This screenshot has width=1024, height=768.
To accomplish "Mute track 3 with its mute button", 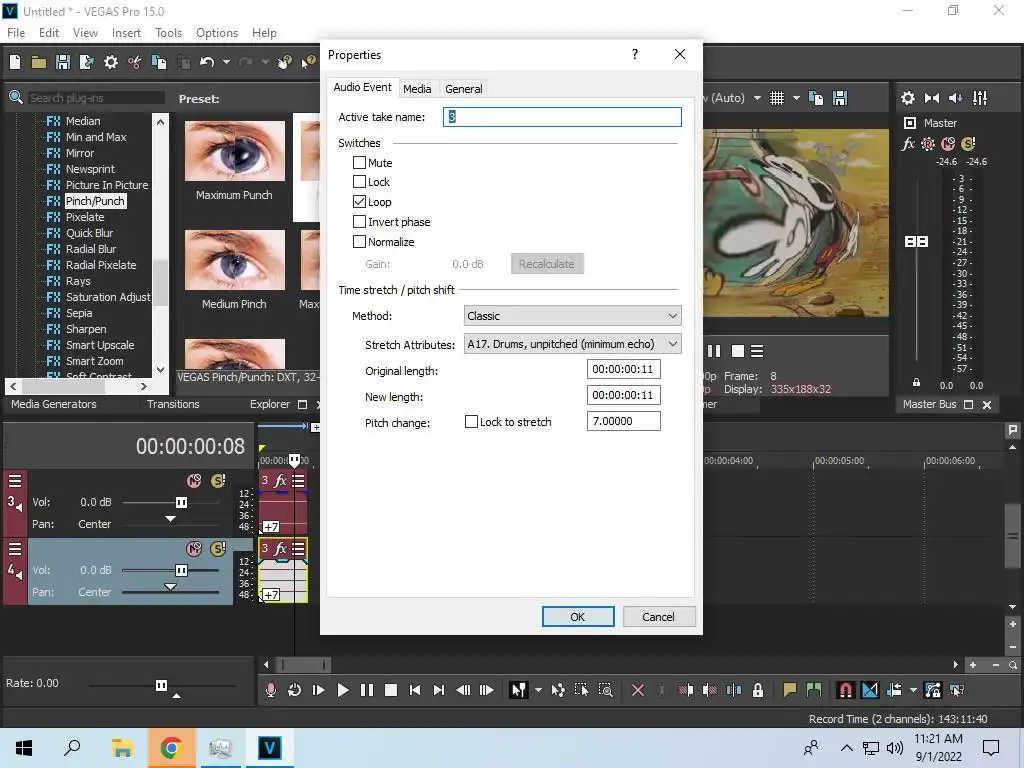I will [x=194, y=481].
